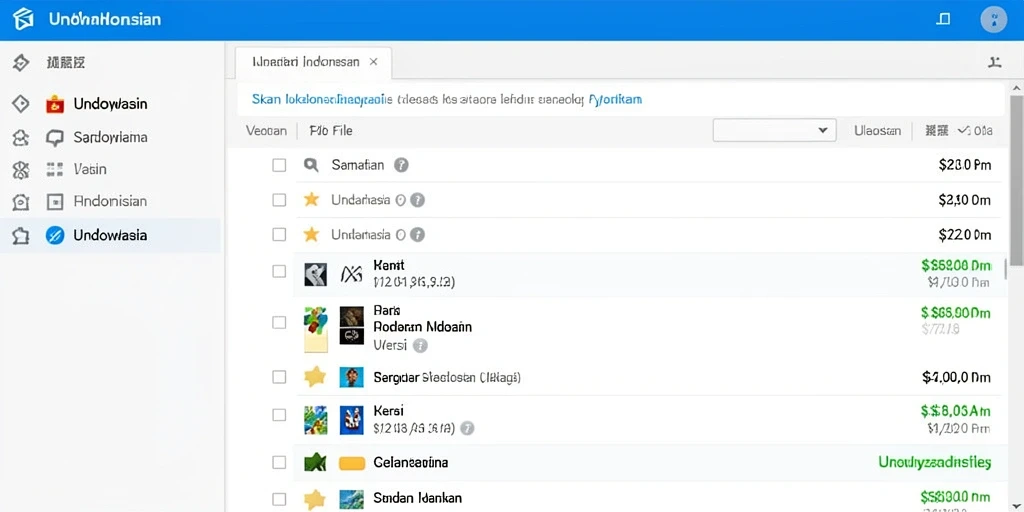Tick the Sergdar row checkbox
Viewport: 1024px width, 512px height.
tap(279, 377)
